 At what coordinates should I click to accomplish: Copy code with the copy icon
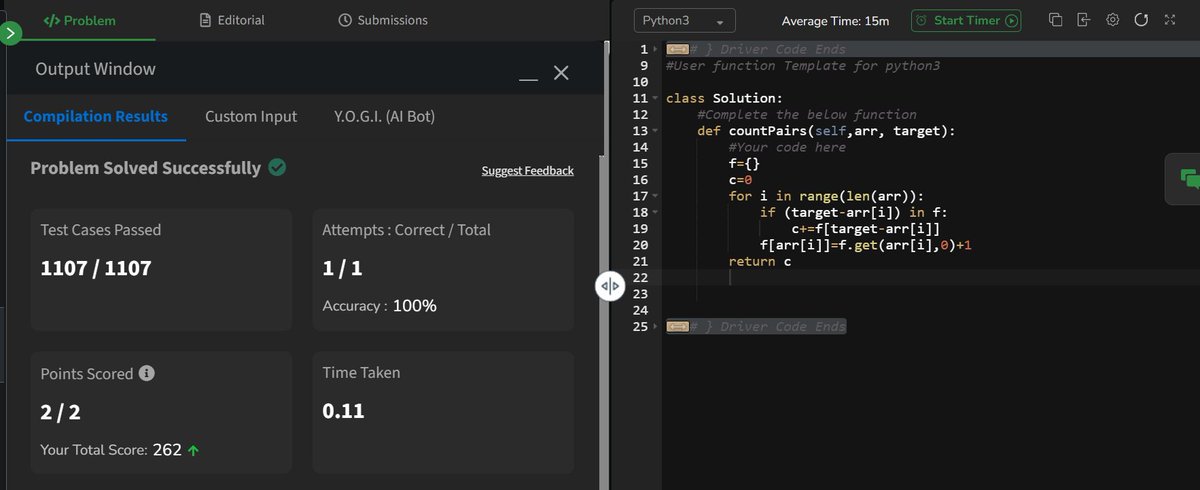tap(1056, 20)
